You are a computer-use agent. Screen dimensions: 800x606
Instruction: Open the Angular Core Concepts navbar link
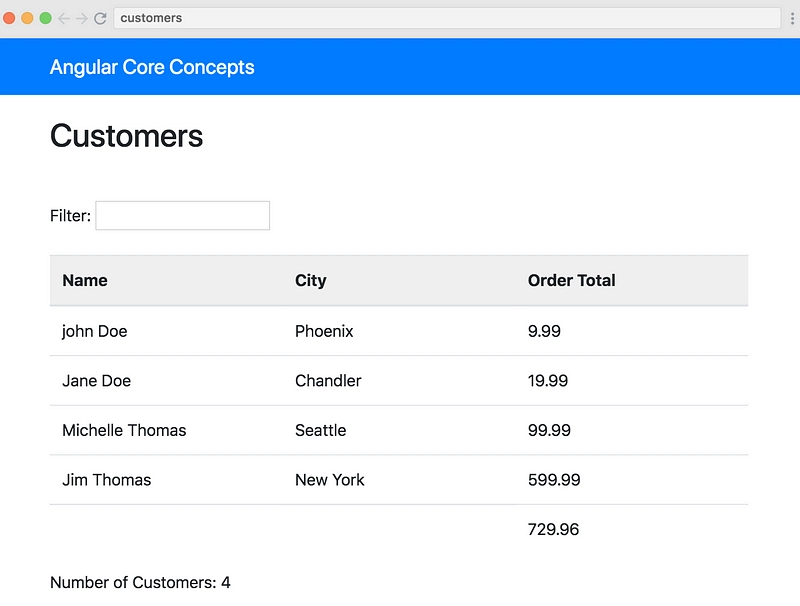tap(152, 67)
